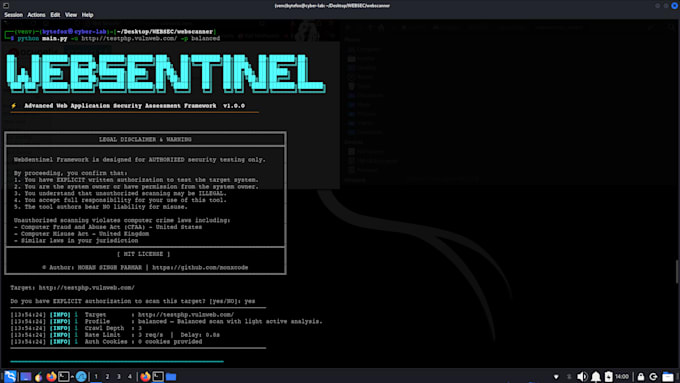Click the launcher icon left of Firefox launcher

click(39, 376)
